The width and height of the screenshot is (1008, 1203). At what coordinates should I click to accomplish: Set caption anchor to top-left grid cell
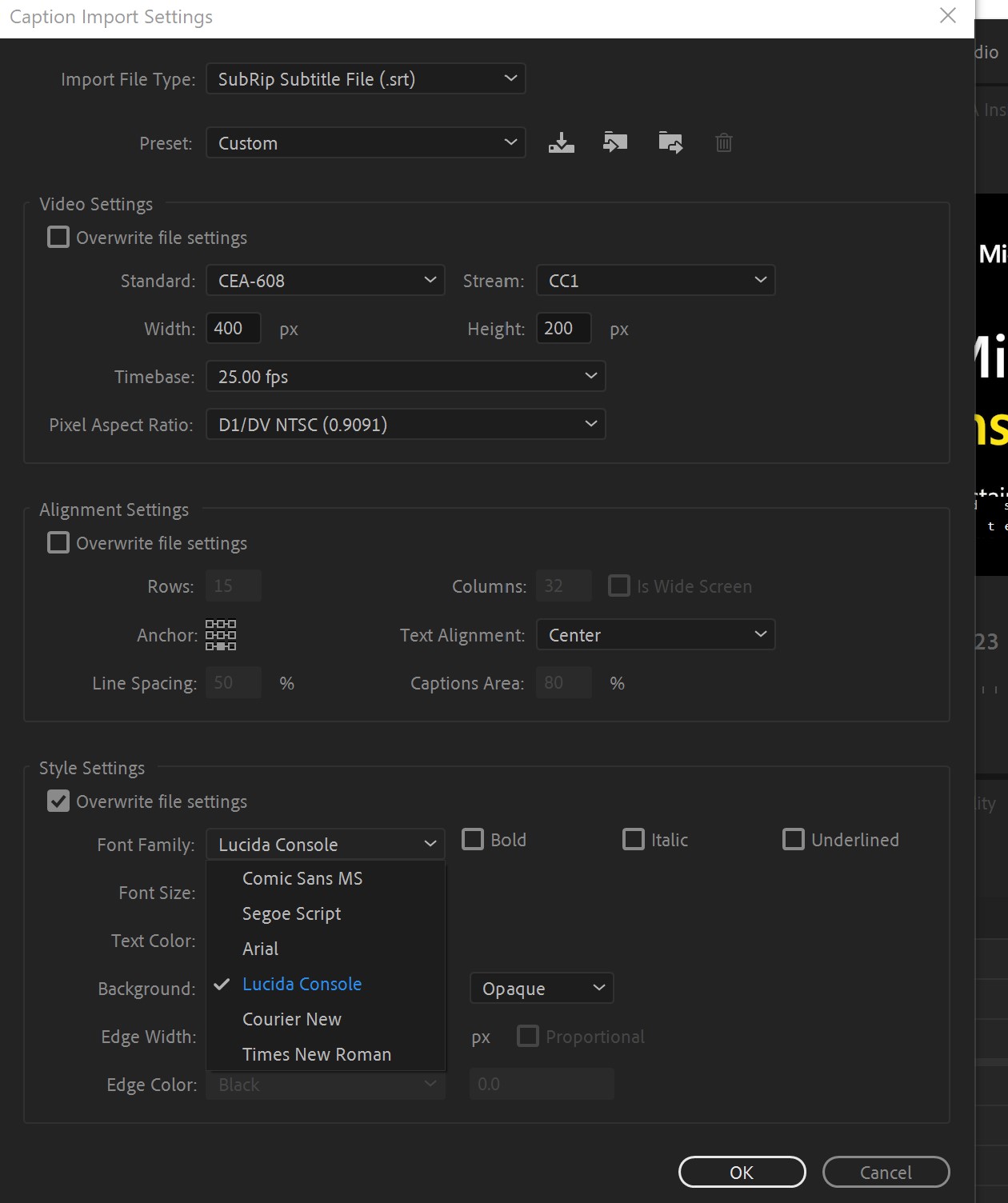point(210,623)
